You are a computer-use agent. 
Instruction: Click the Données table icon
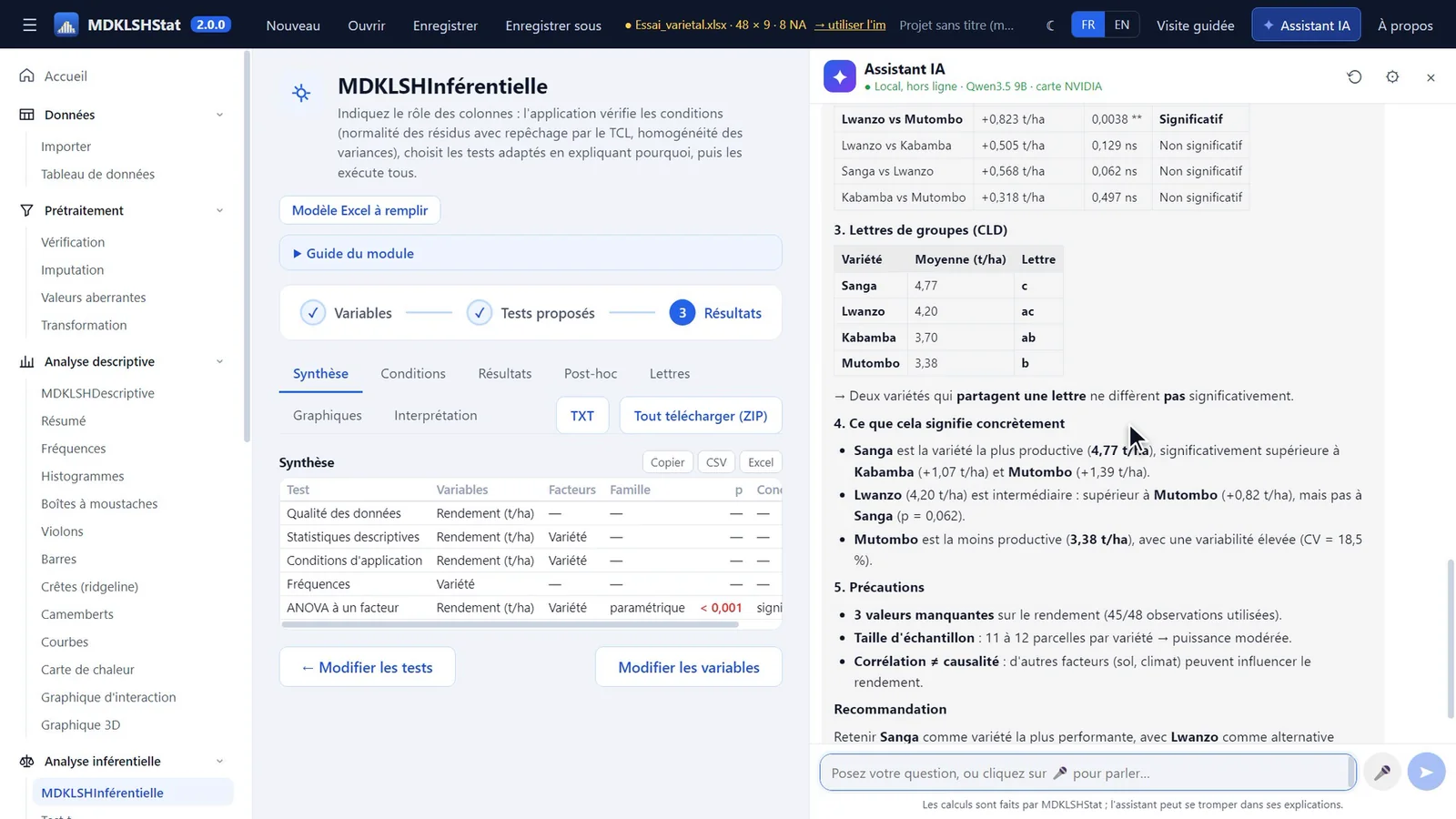27,115
